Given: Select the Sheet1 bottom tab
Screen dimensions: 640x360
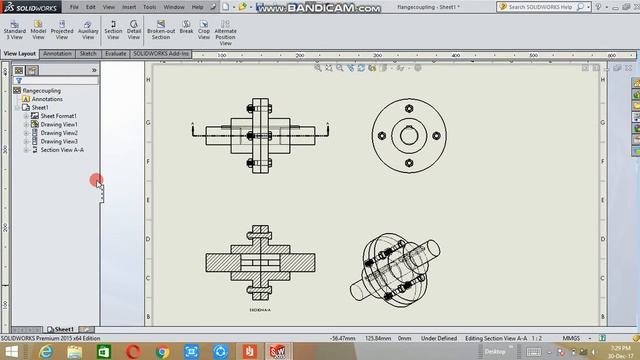Looking at the screenshot, I should coord(60,329).
